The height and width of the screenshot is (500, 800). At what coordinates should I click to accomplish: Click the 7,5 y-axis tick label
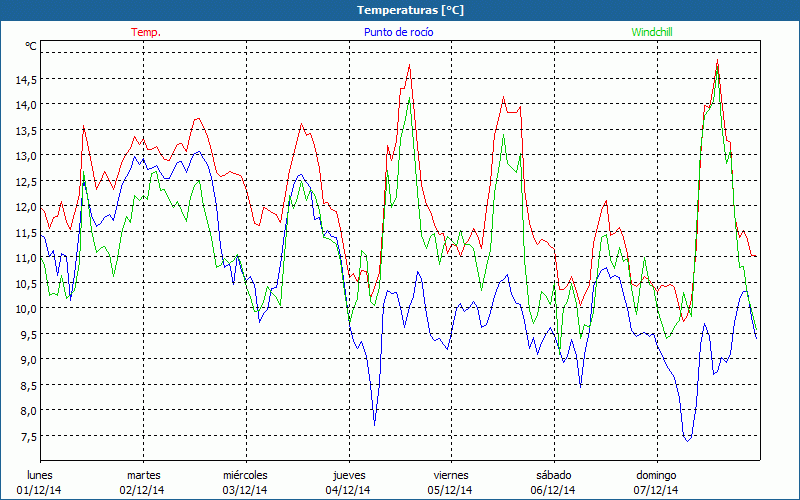(24, 436)
